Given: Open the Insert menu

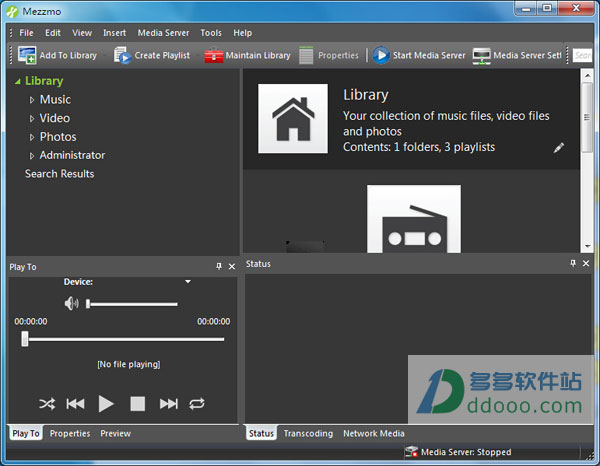Looking at the screenshot, I should pos(114,33).
